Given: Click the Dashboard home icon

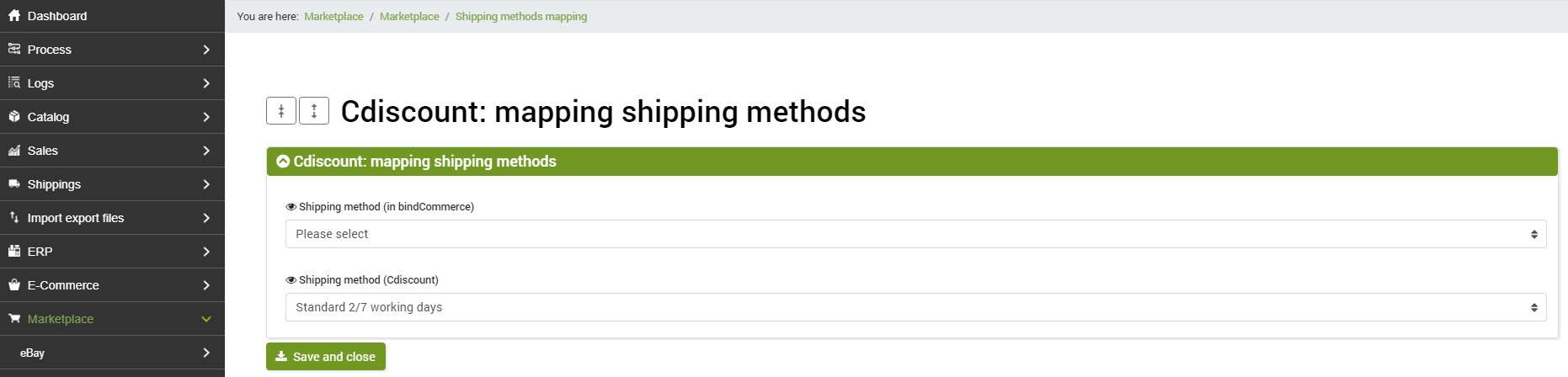Looking at the screenshot, I should tap(13, 15).
